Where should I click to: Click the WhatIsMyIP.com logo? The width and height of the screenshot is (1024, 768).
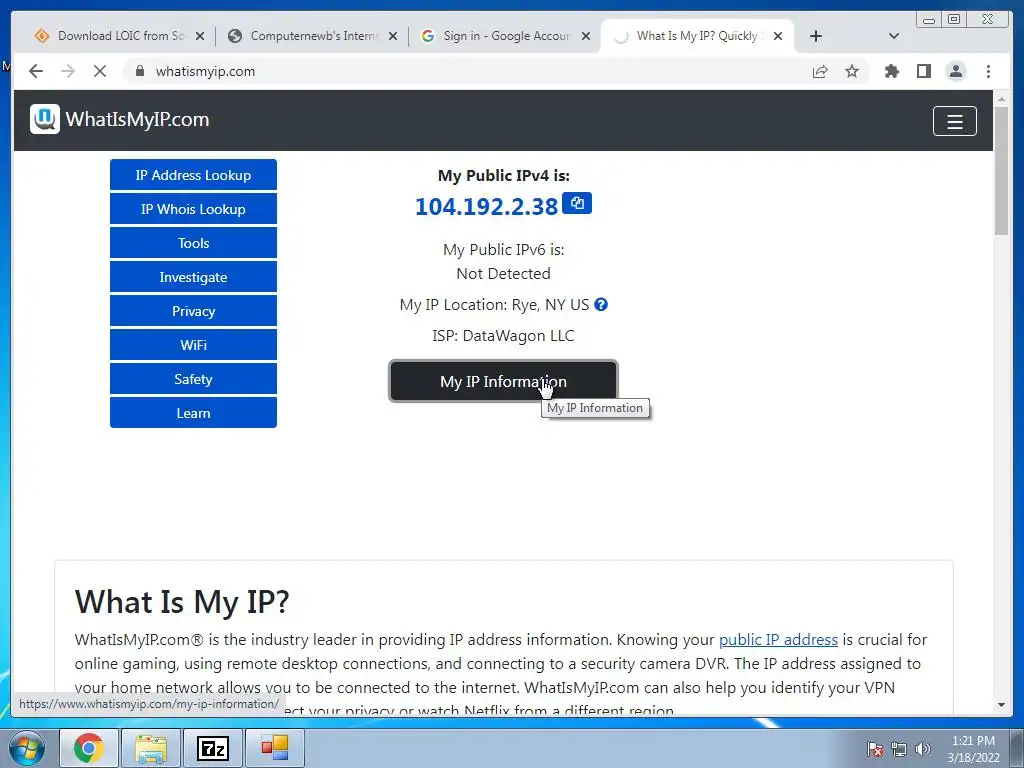pos(120,120)
